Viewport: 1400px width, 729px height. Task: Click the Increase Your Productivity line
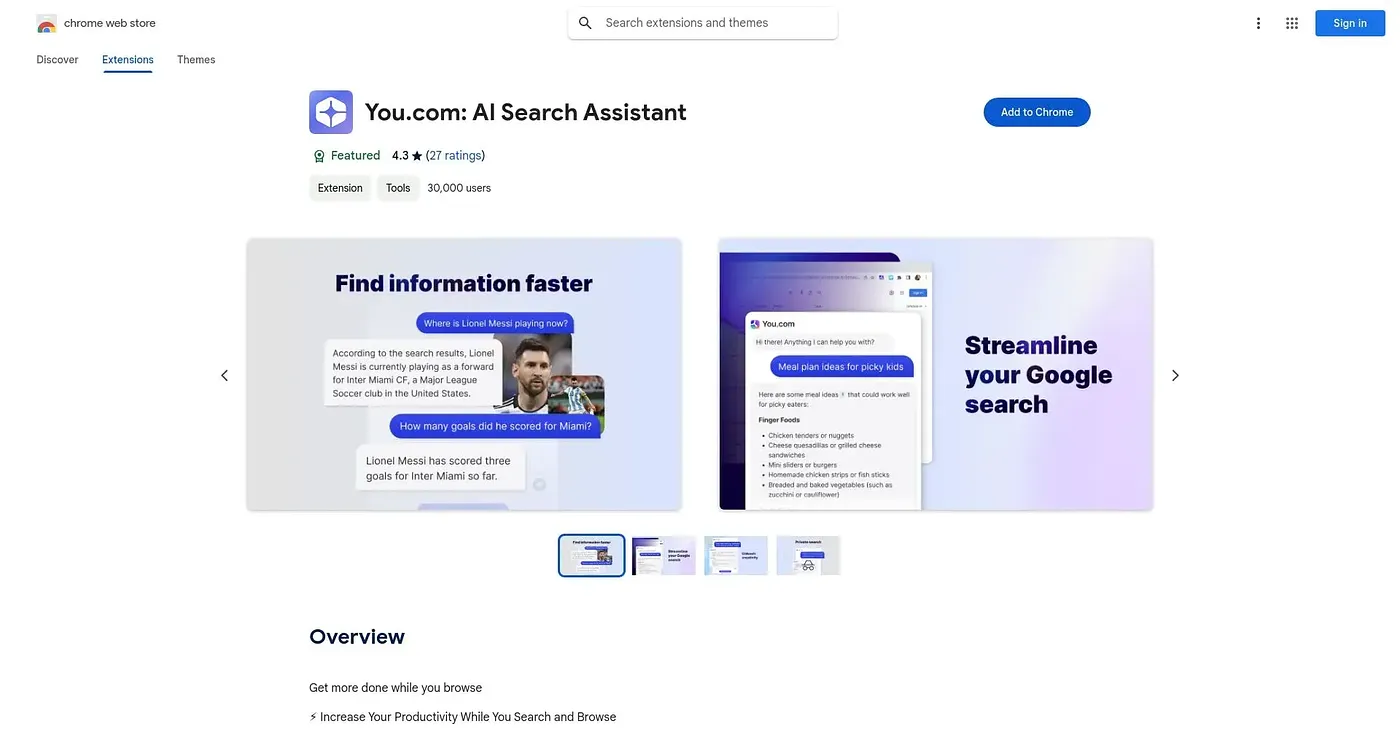pyautogui.click(x=463, y=717)
